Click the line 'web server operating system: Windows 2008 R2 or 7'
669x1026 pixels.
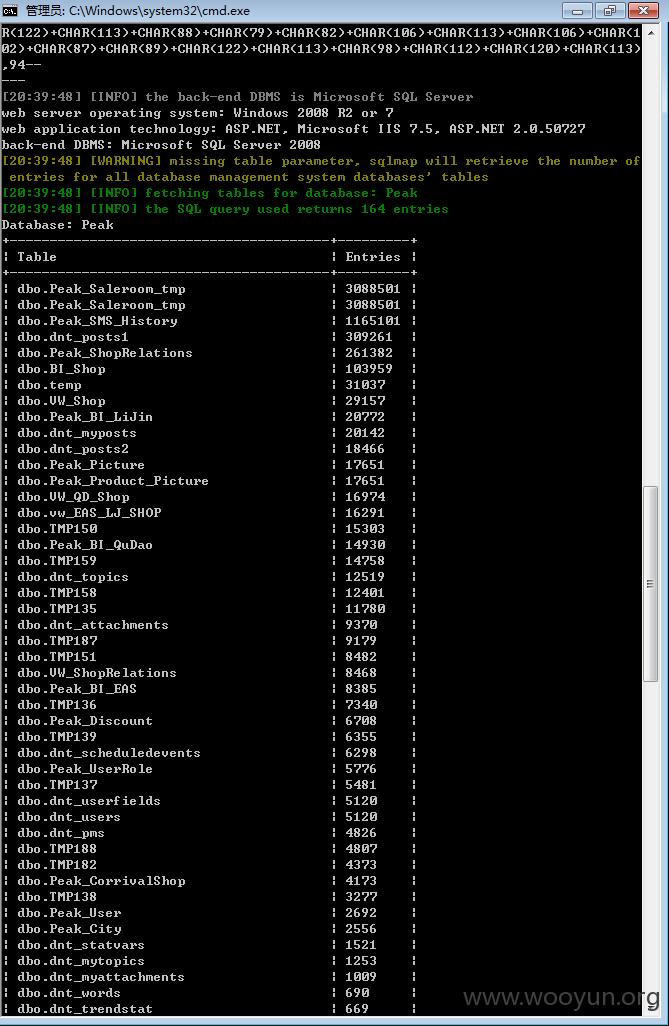pyautogui.click(x=197, y=113)
